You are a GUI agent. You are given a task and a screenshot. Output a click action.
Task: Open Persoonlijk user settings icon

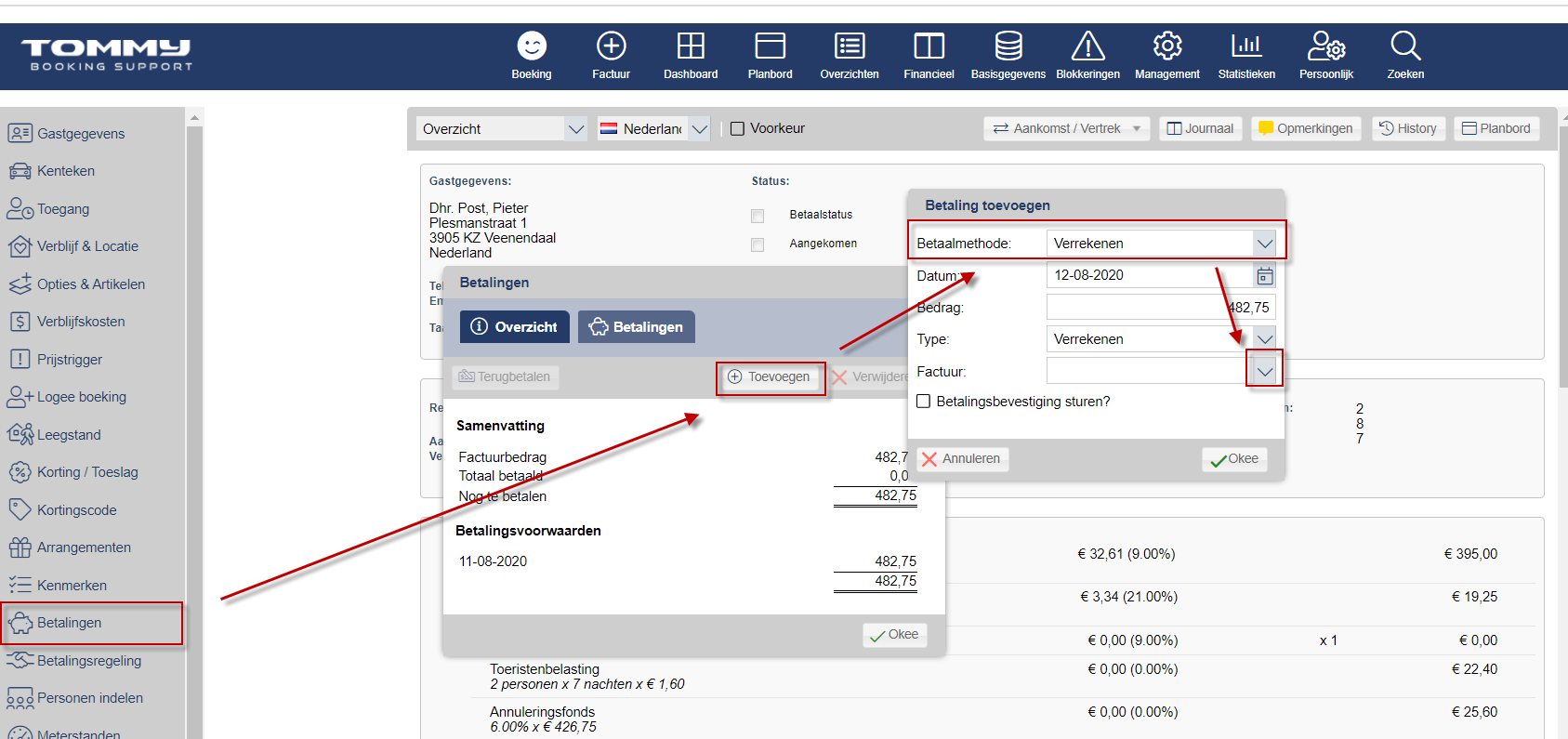point(1326,46)
